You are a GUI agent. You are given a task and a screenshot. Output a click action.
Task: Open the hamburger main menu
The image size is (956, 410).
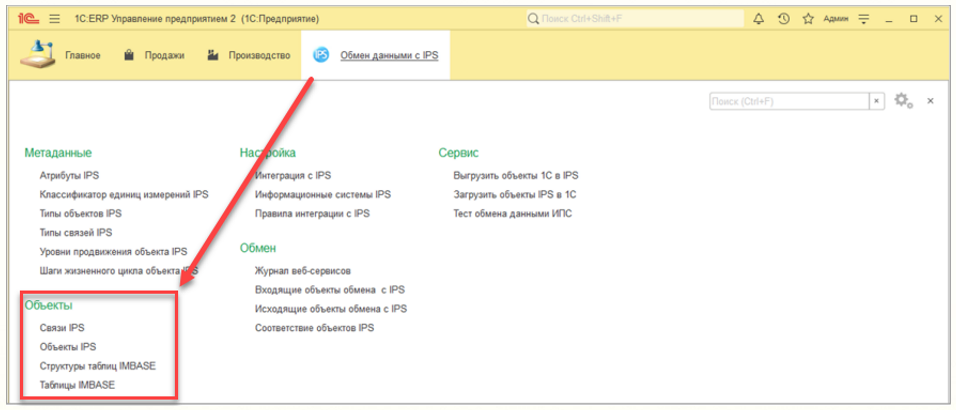coord(54,19)
